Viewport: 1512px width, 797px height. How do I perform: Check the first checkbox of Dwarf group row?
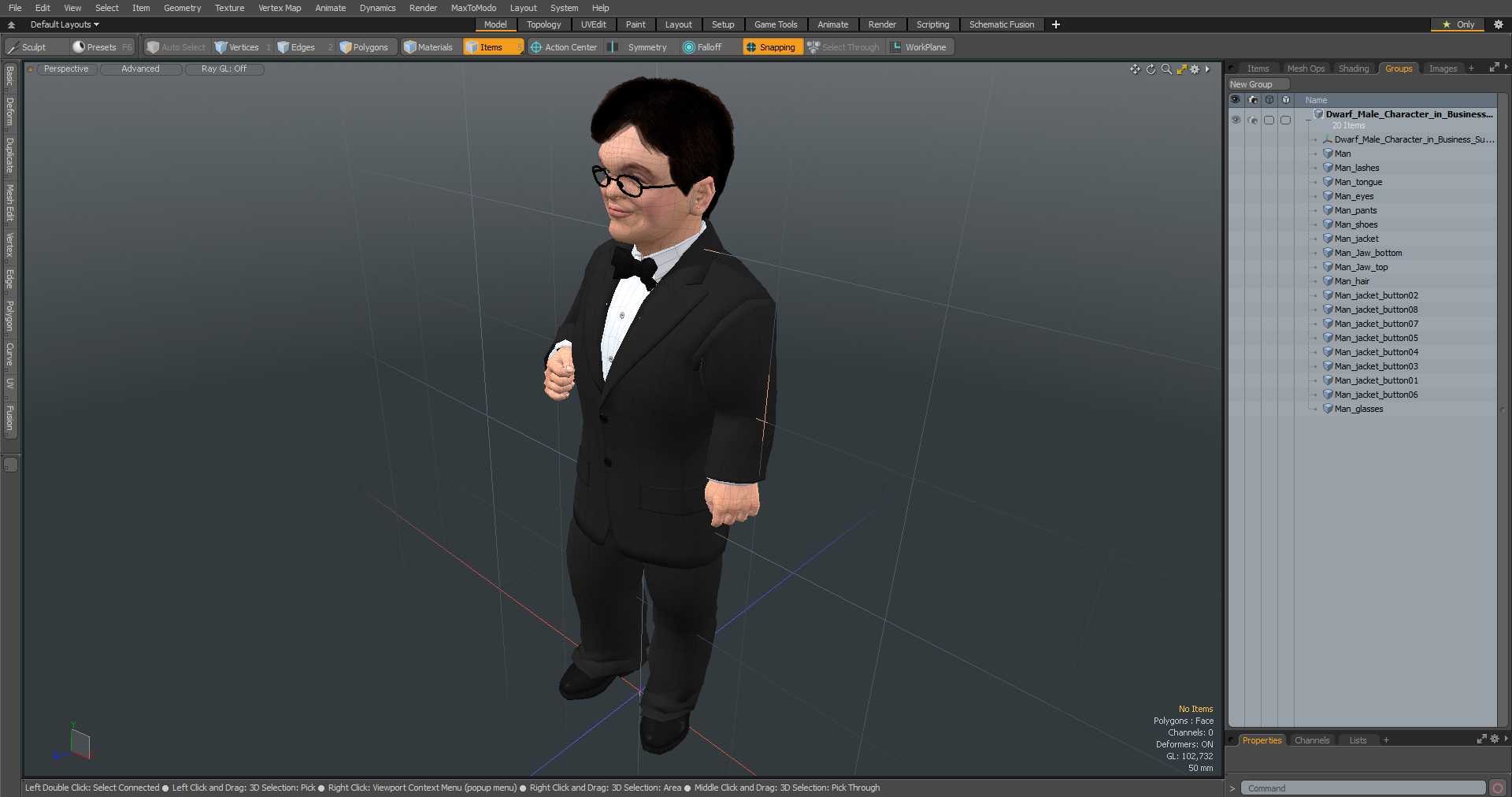tap(1269, 120)
